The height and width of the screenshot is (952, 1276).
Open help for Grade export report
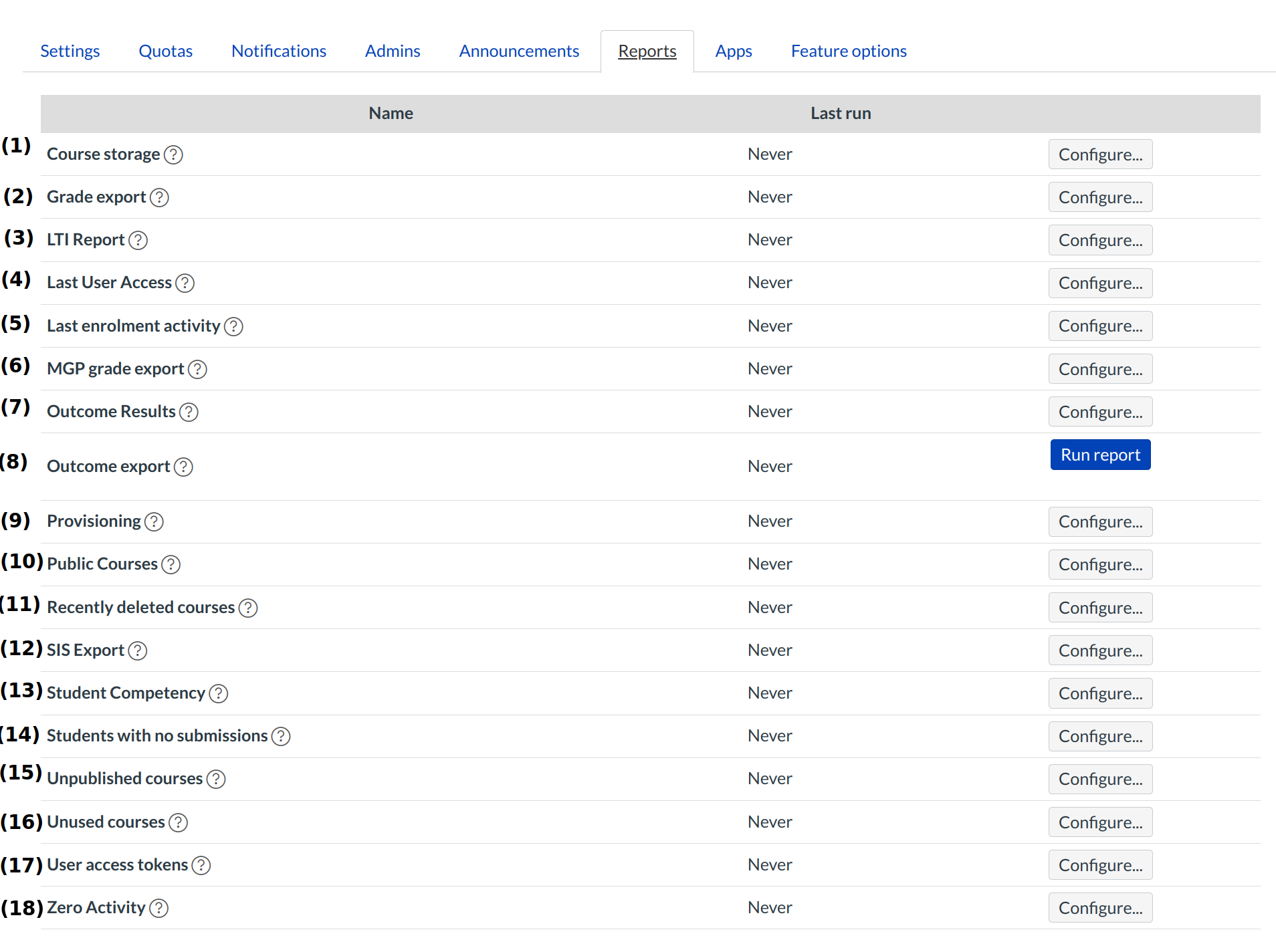click(158, 197)
